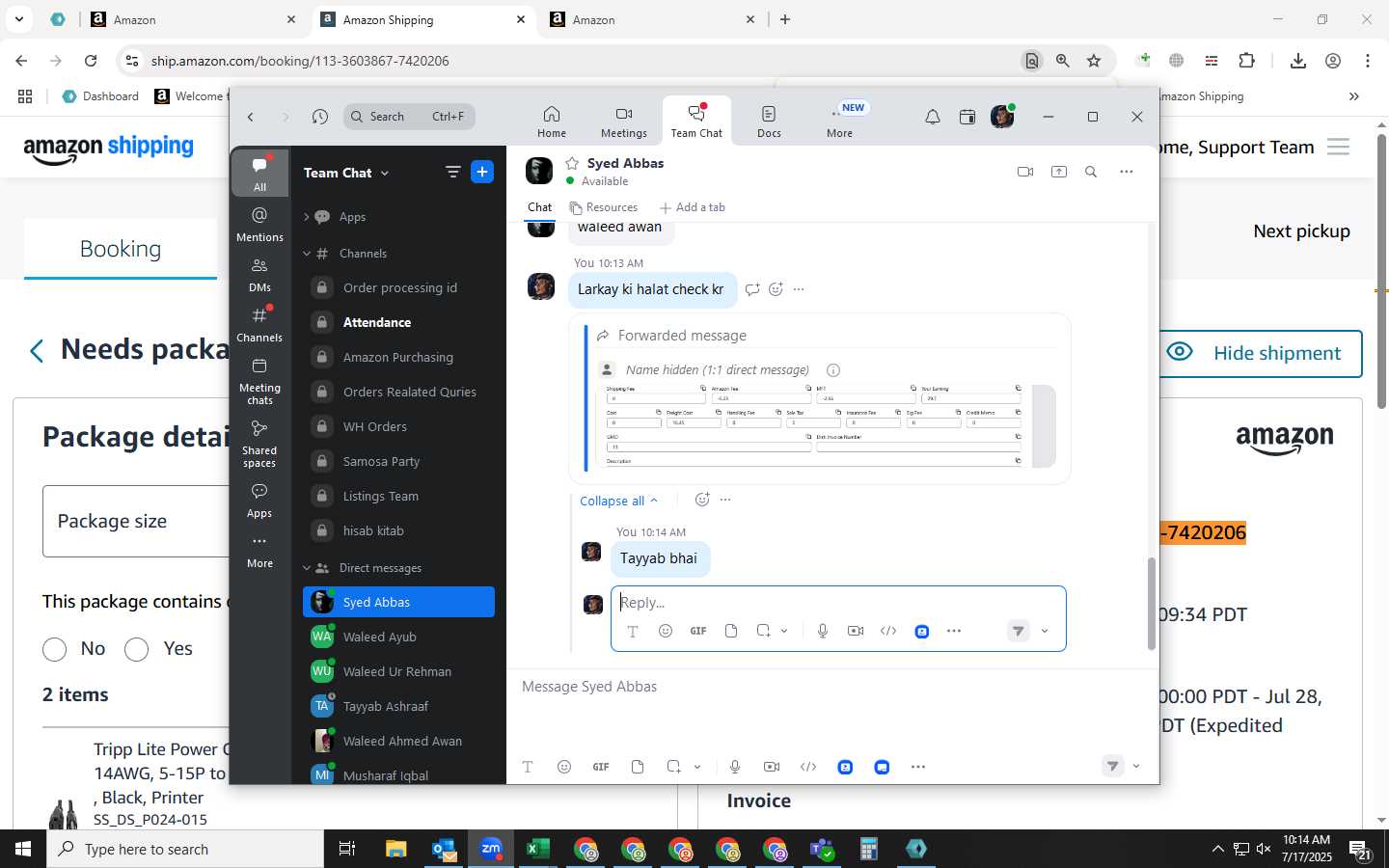Toggle text formatting in the main message box
The image size is (1389, 868).
528,767
